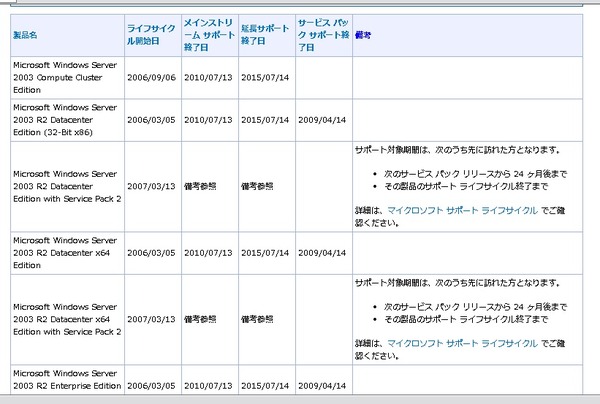Click 2010/07/13 in R2 Enterprise Edition row
Screen dimensions: 600x404
pos(208,386)
